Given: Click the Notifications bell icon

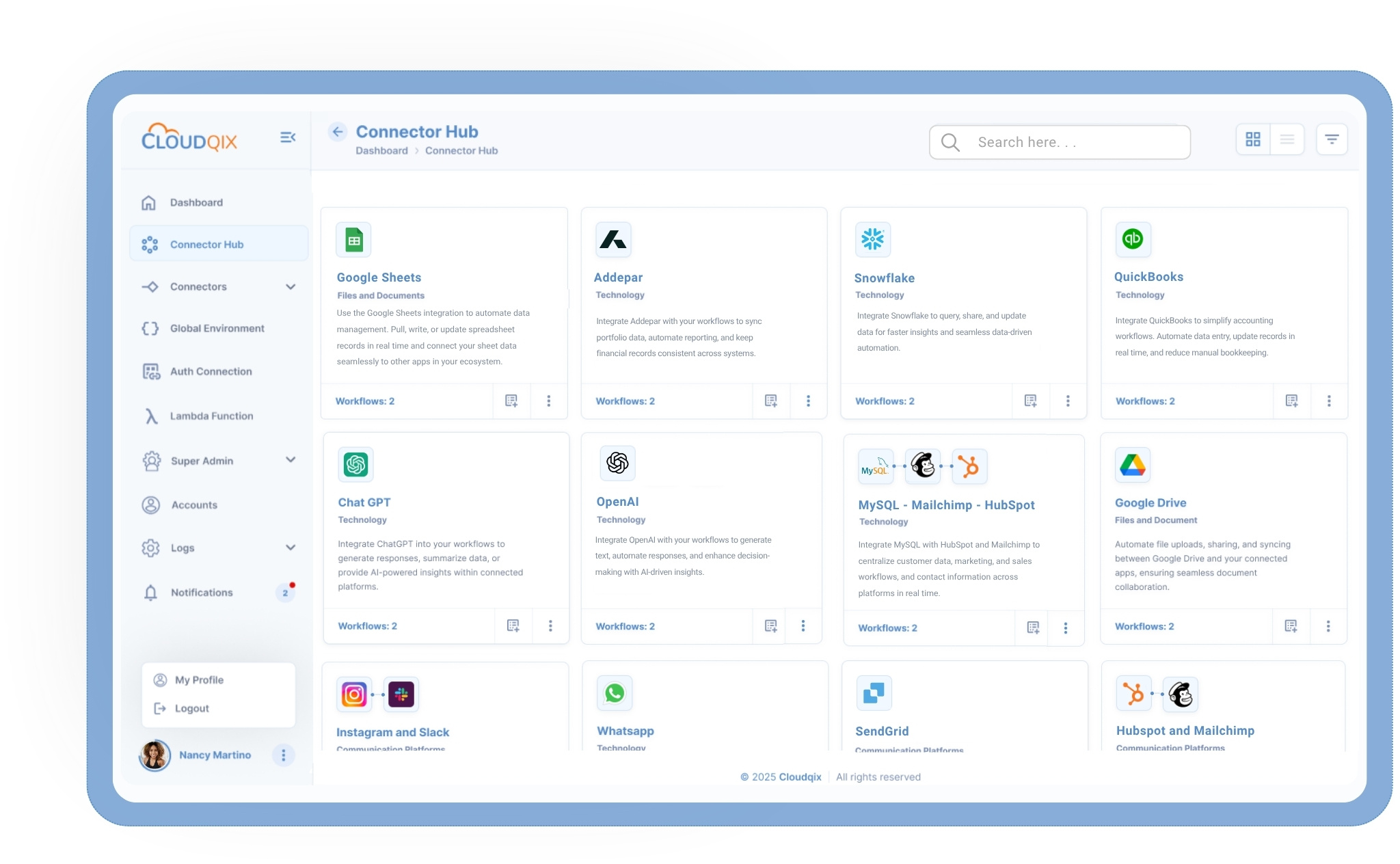Looking at the screenshot, I should [x=151, y=593].
